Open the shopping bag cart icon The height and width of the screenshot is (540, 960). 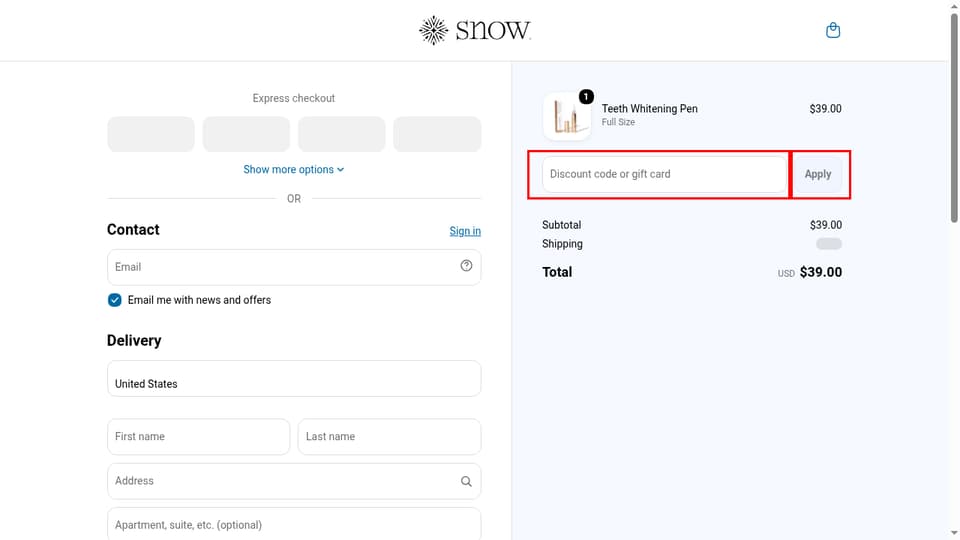(833, 30)
